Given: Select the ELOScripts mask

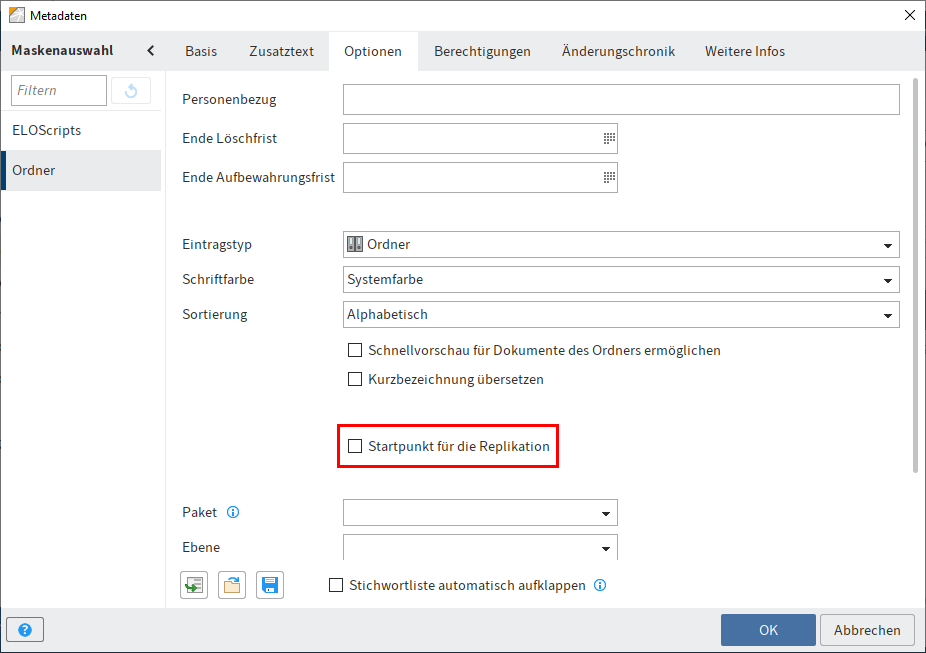Looking at the screenshot, I should [81, 130].
